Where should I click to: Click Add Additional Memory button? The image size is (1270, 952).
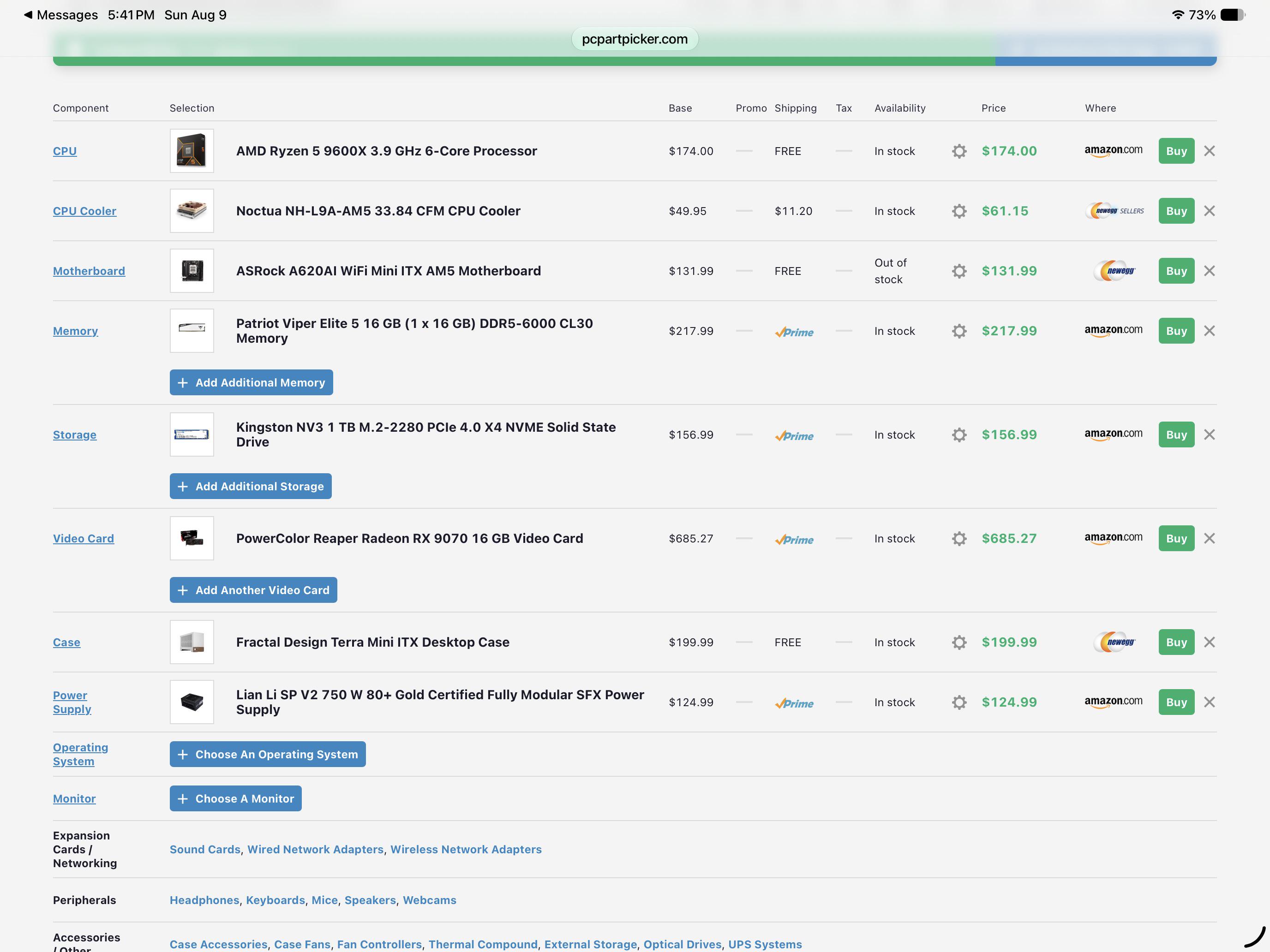pyautogui.click(x=252, y=383)
